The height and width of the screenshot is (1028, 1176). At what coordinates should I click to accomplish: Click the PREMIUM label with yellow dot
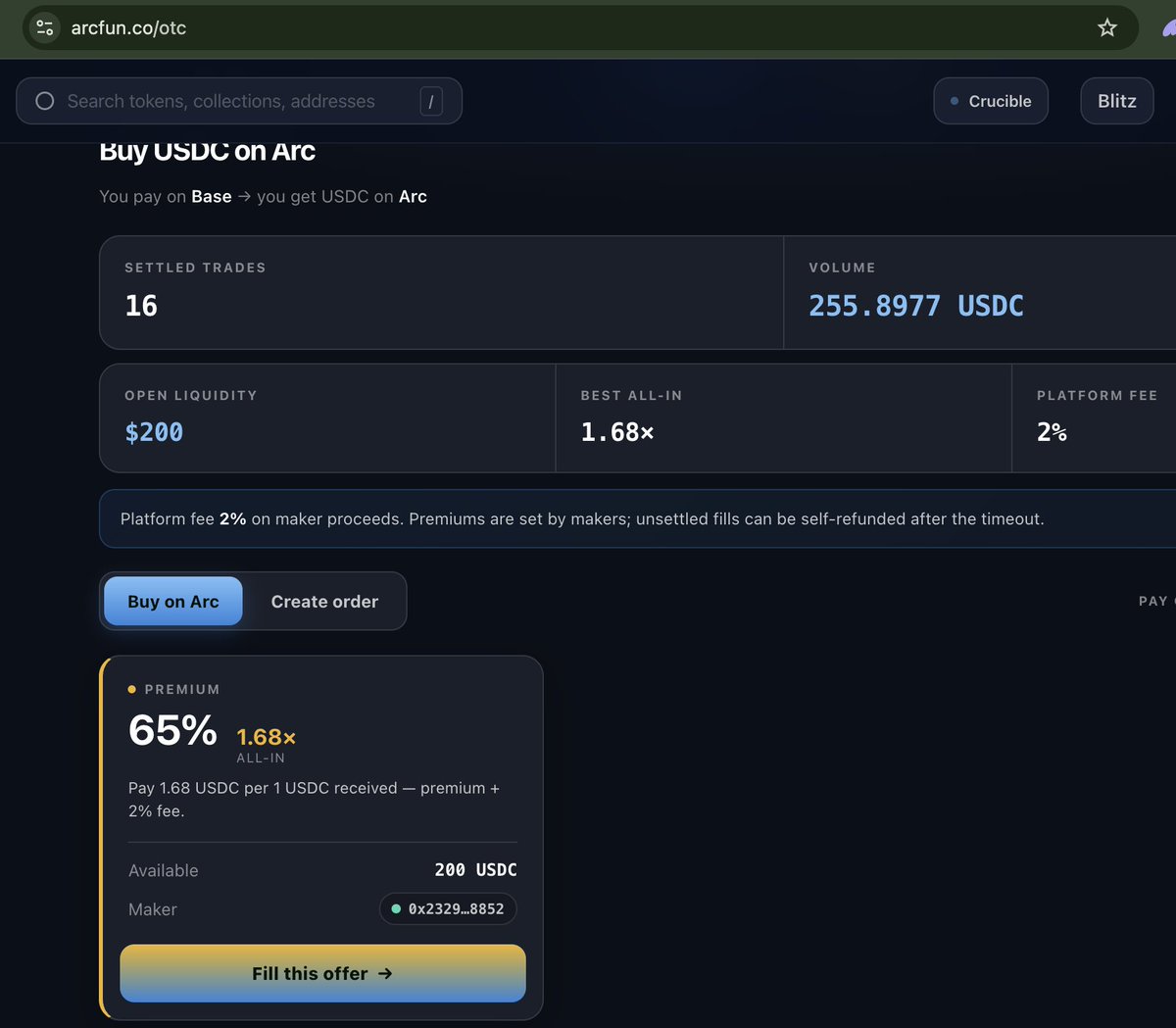(173, 689)
